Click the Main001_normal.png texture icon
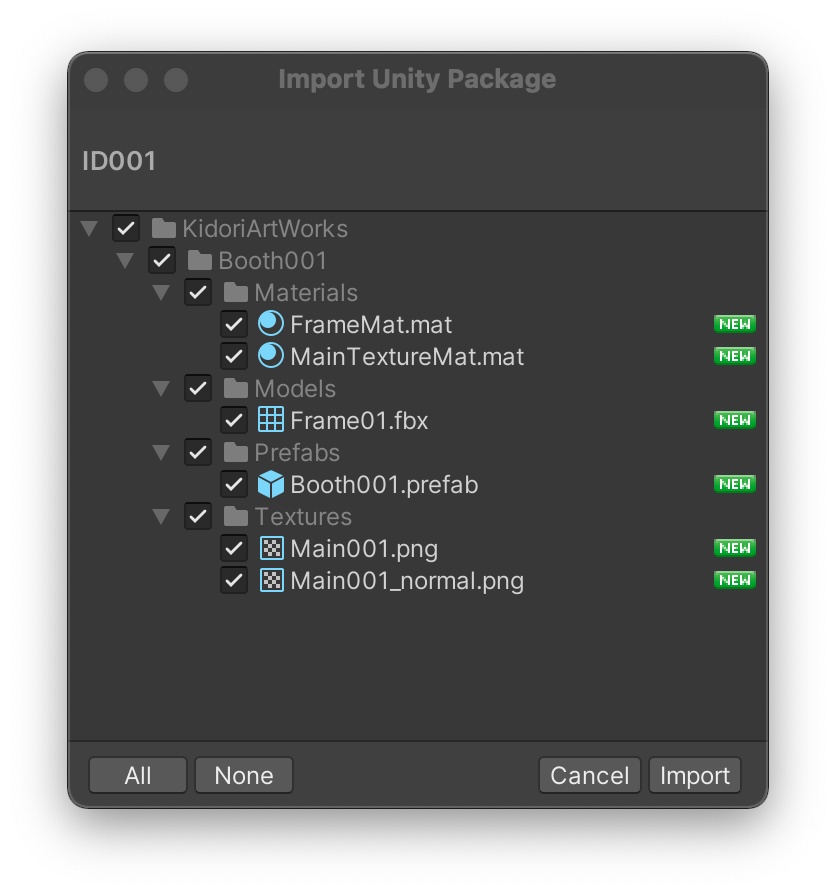 271,580
